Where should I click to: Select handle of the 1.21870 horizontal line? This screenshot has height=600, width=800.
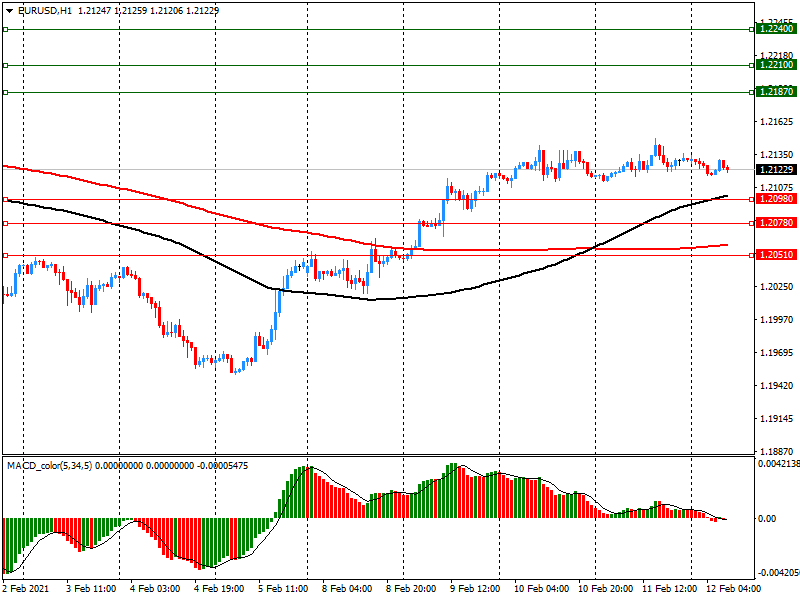6,92
